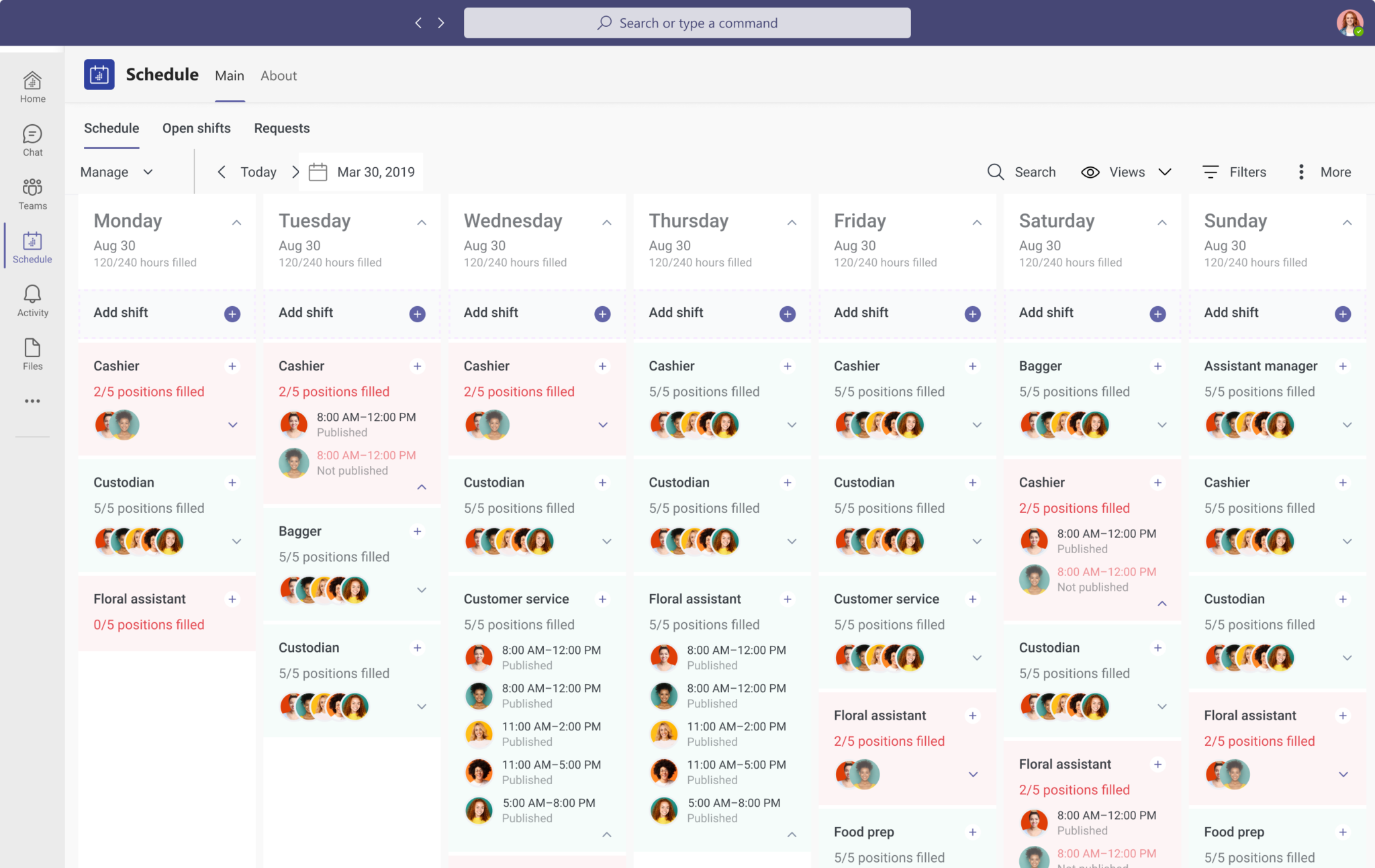Expand the Tuesday Cashier shift details
Viewport: 1375px width, 868px height.
click(x=421, y=487)
